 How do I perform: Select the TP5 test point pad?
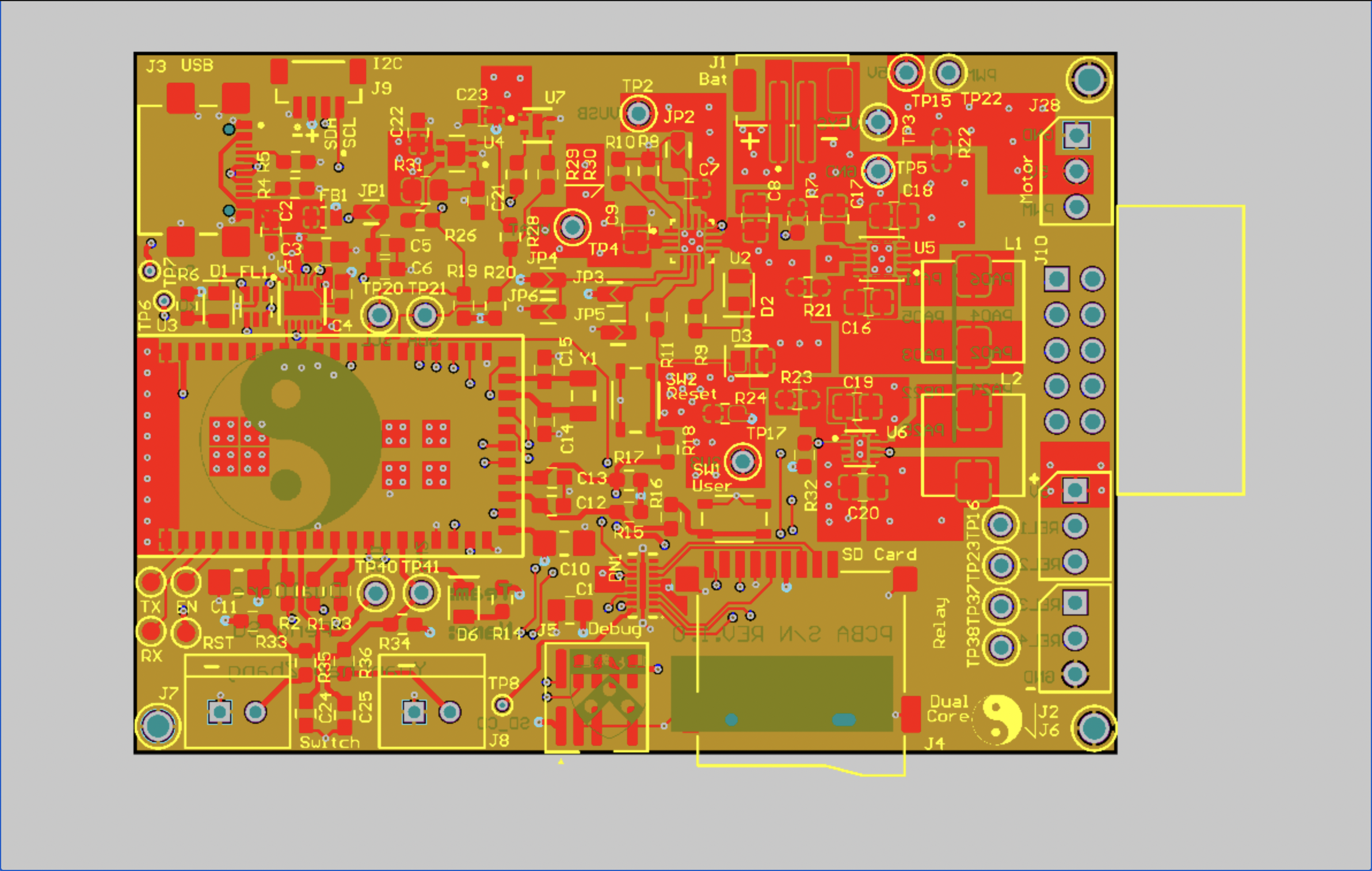878,170
